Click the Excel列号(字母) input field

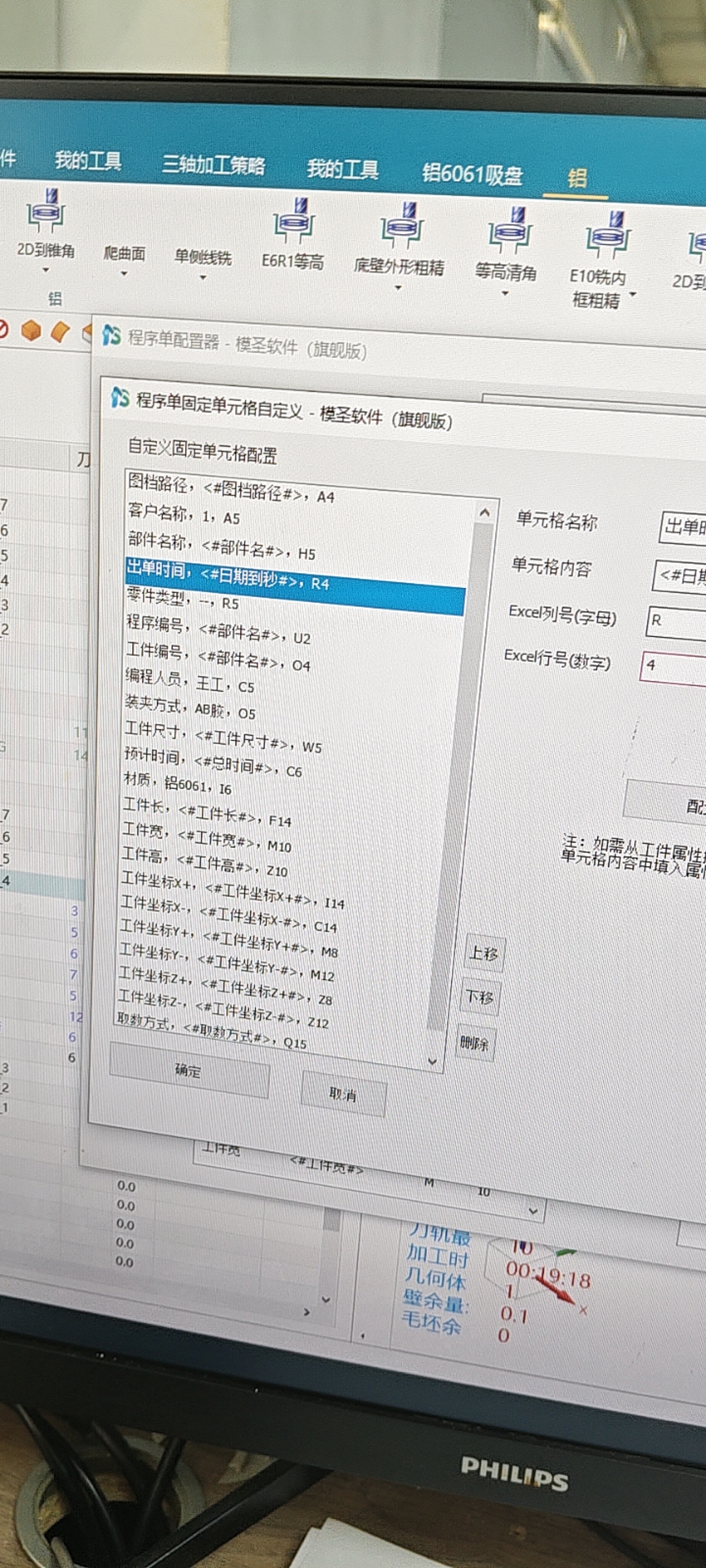tap(676, 623)
